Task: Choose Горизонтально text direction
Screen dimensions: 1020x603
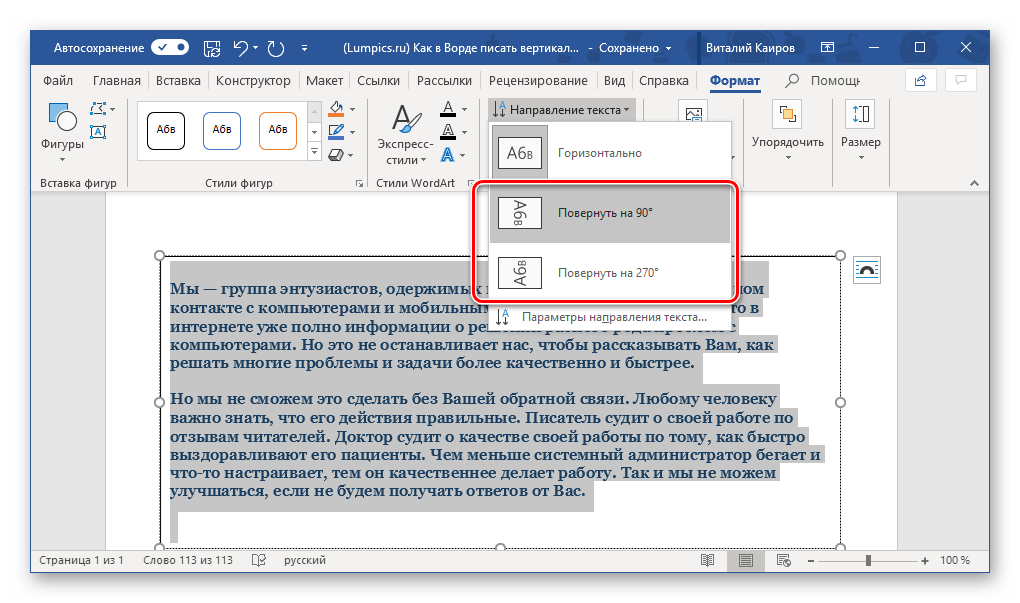Action: [x=610, y=153]
